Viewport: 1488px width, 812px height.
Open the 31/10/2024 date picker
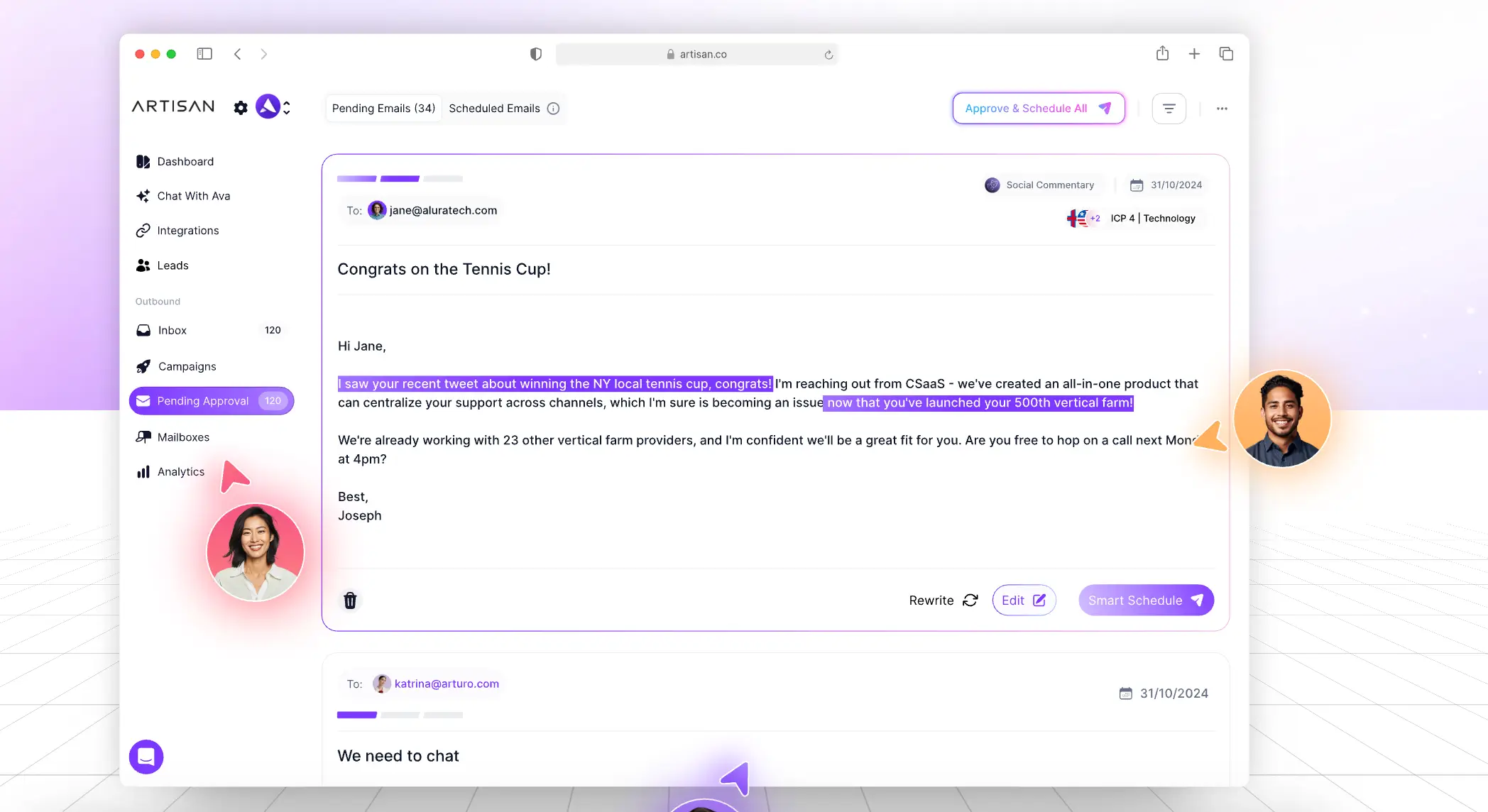tap(1166, 185)
